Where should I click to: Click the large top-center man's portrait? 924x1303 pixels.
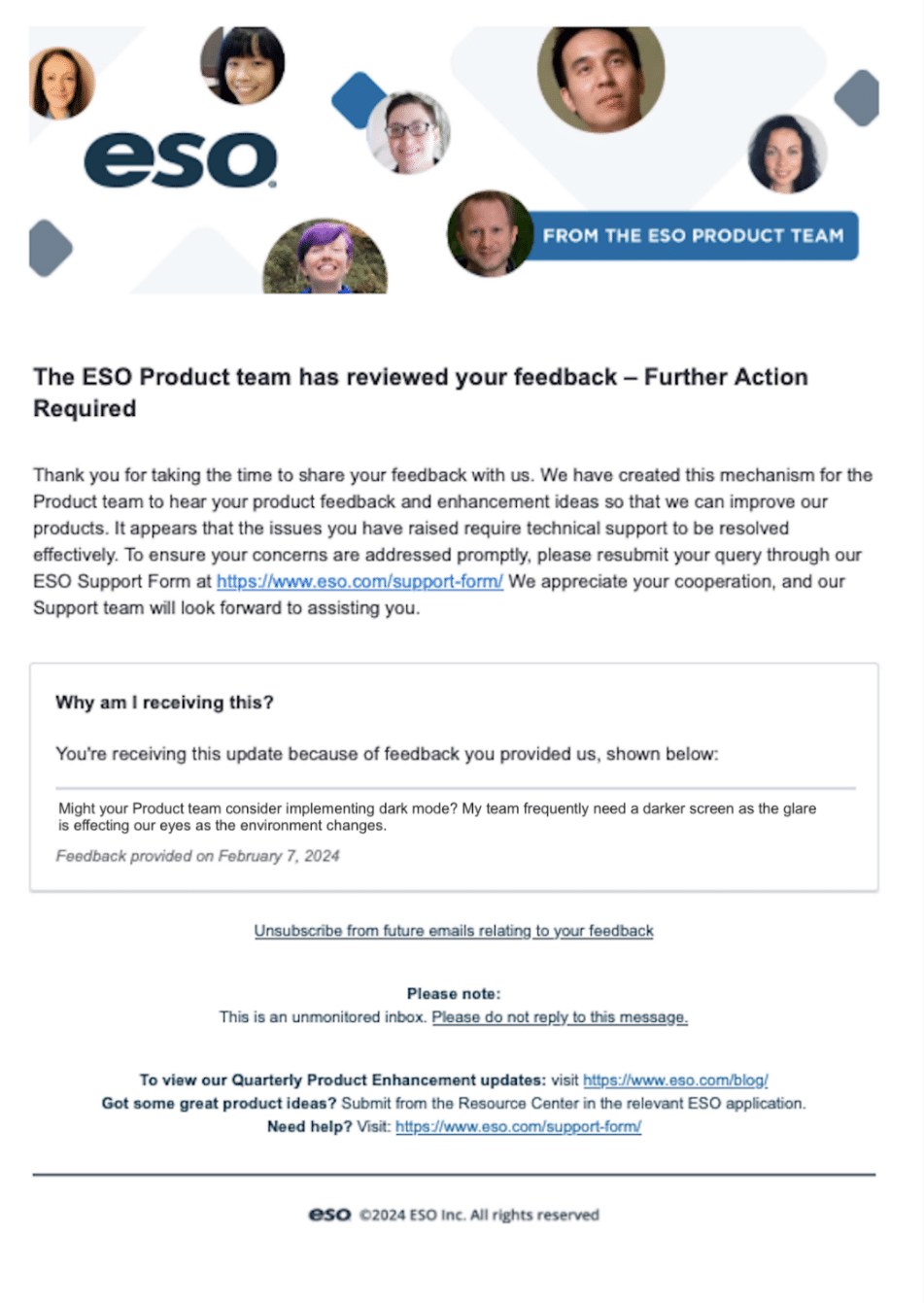point(600,78)
